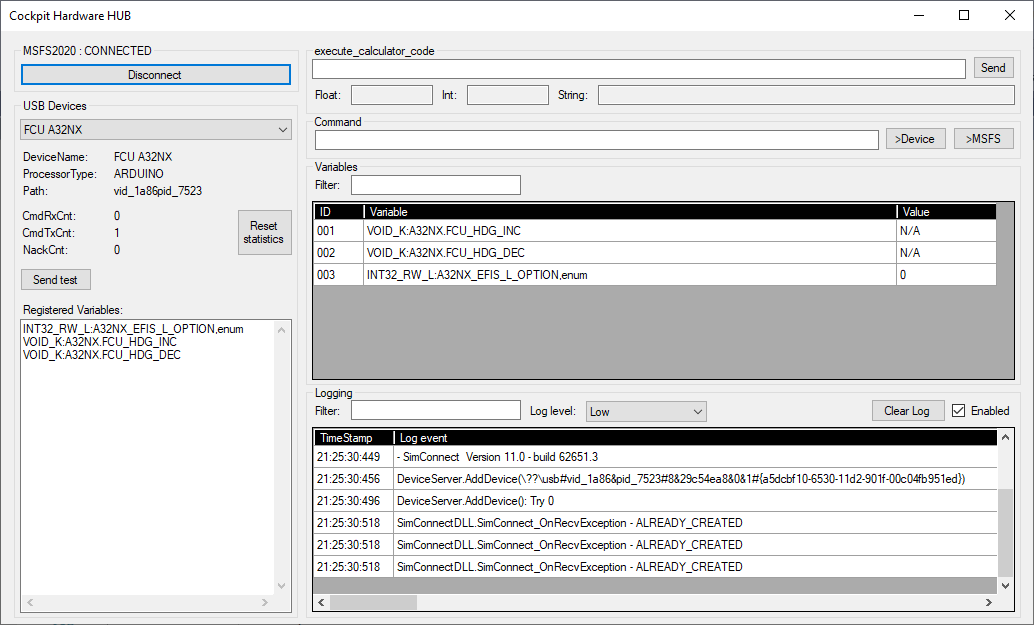Screen dimensions: 1034x625
Task: Maximize the Cockpit Hardware HUB window
Action: 964,15
